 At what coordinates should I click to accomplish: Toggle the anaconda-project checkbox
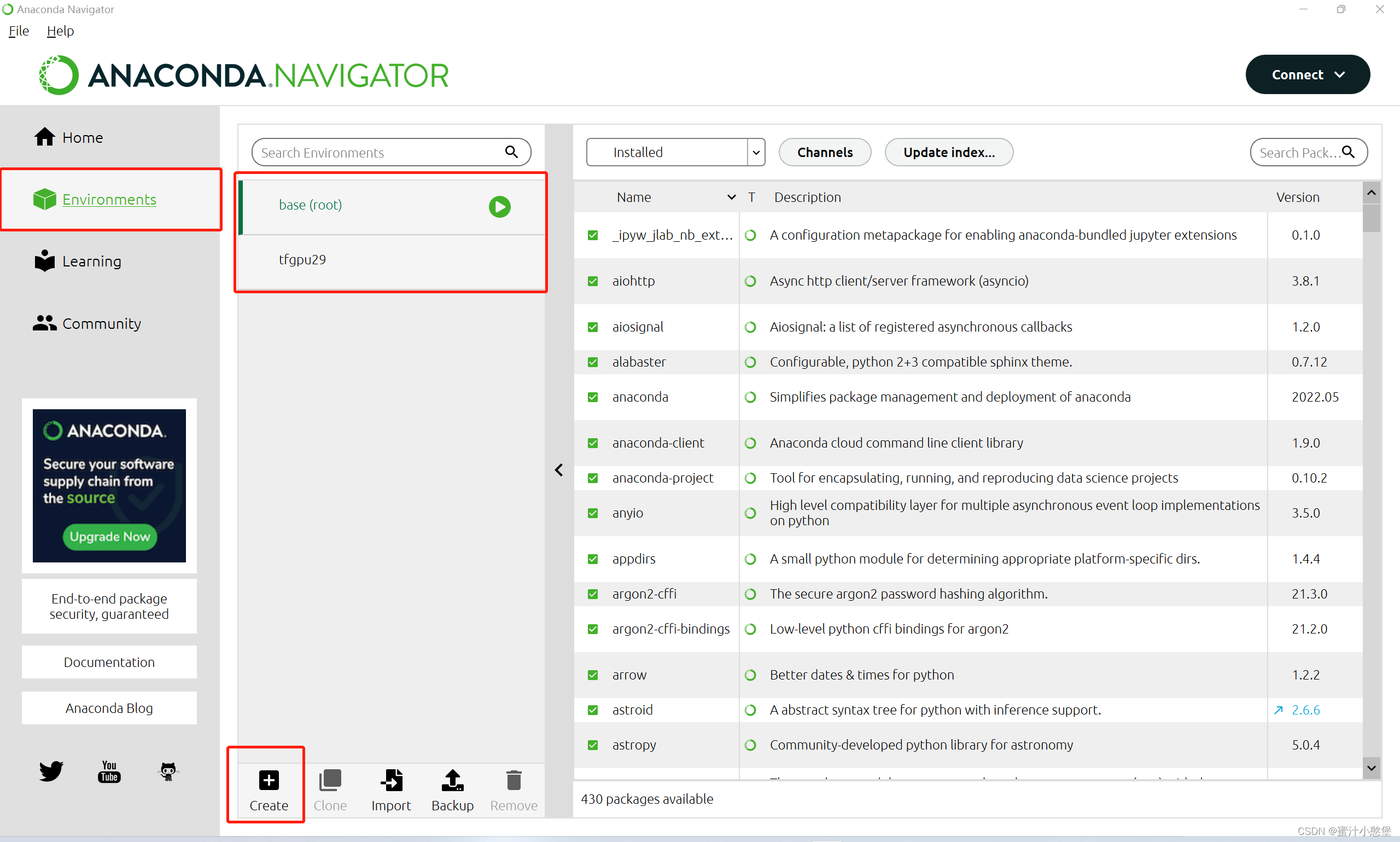[593, 478]
